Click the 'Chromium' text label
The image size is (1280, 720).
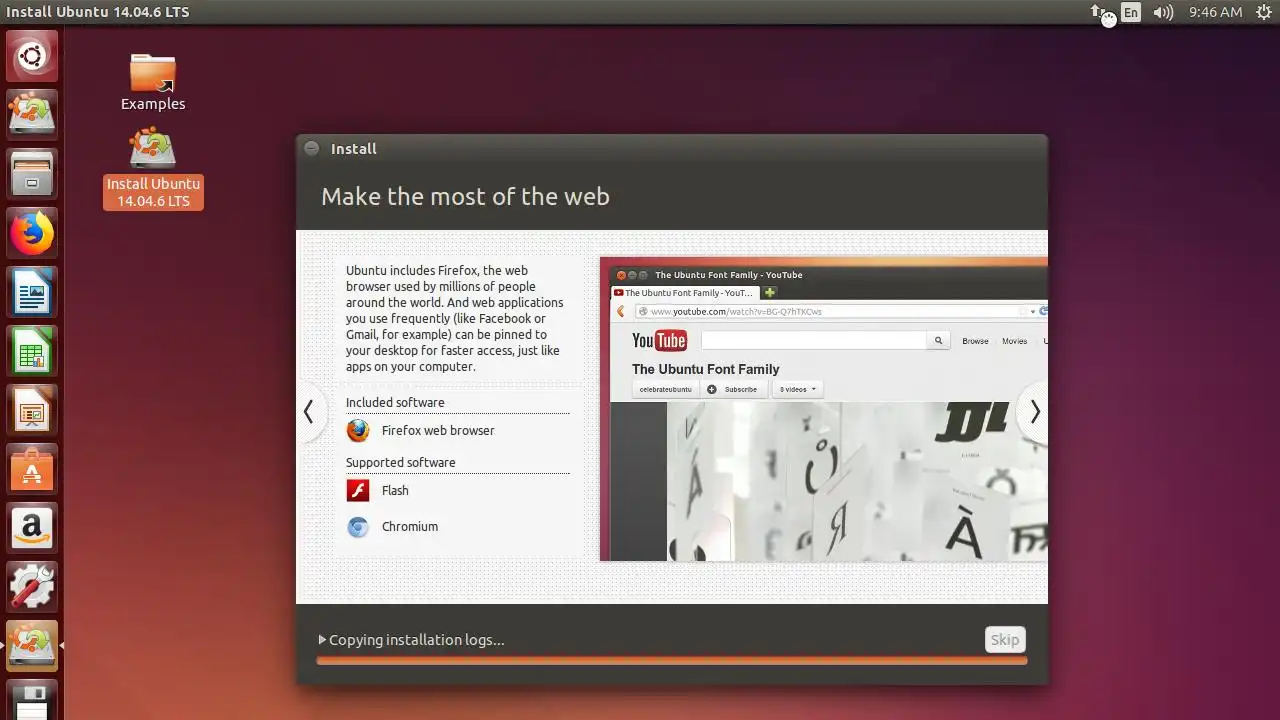click(410, 527)
